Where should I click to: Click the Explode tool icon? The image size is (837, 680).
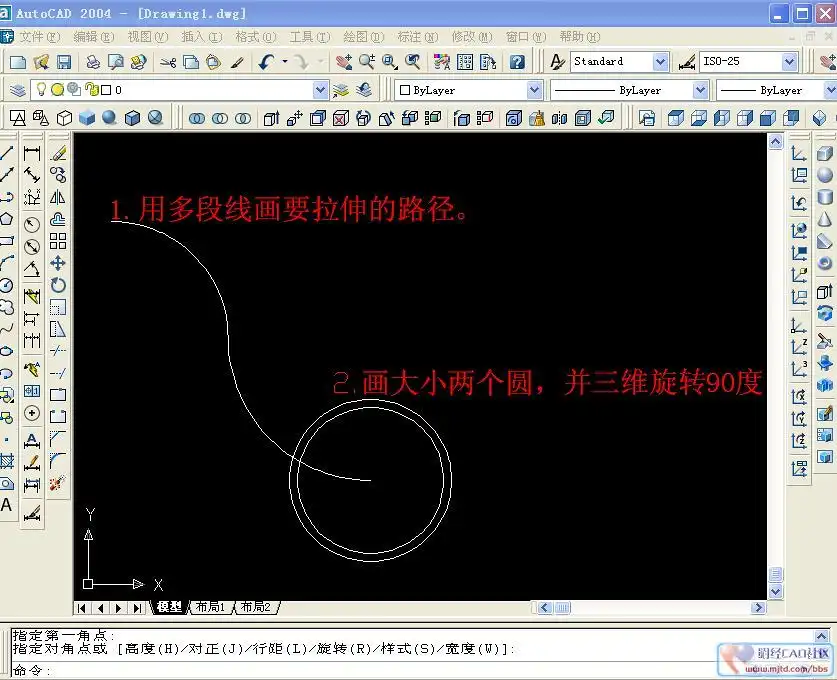click(x=58, y=483)
